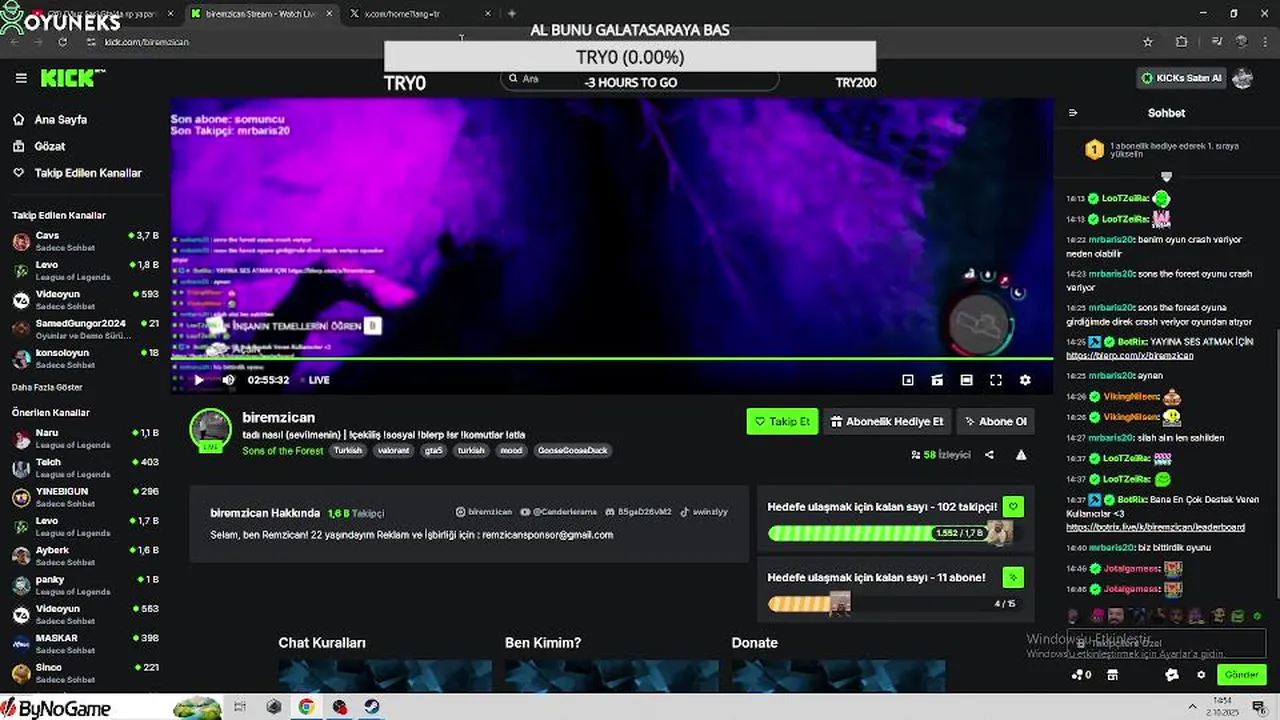Expand Daha Fazla Göster list
The height and width of the screenshot is (720, 1280).
(x=47, y=387)
